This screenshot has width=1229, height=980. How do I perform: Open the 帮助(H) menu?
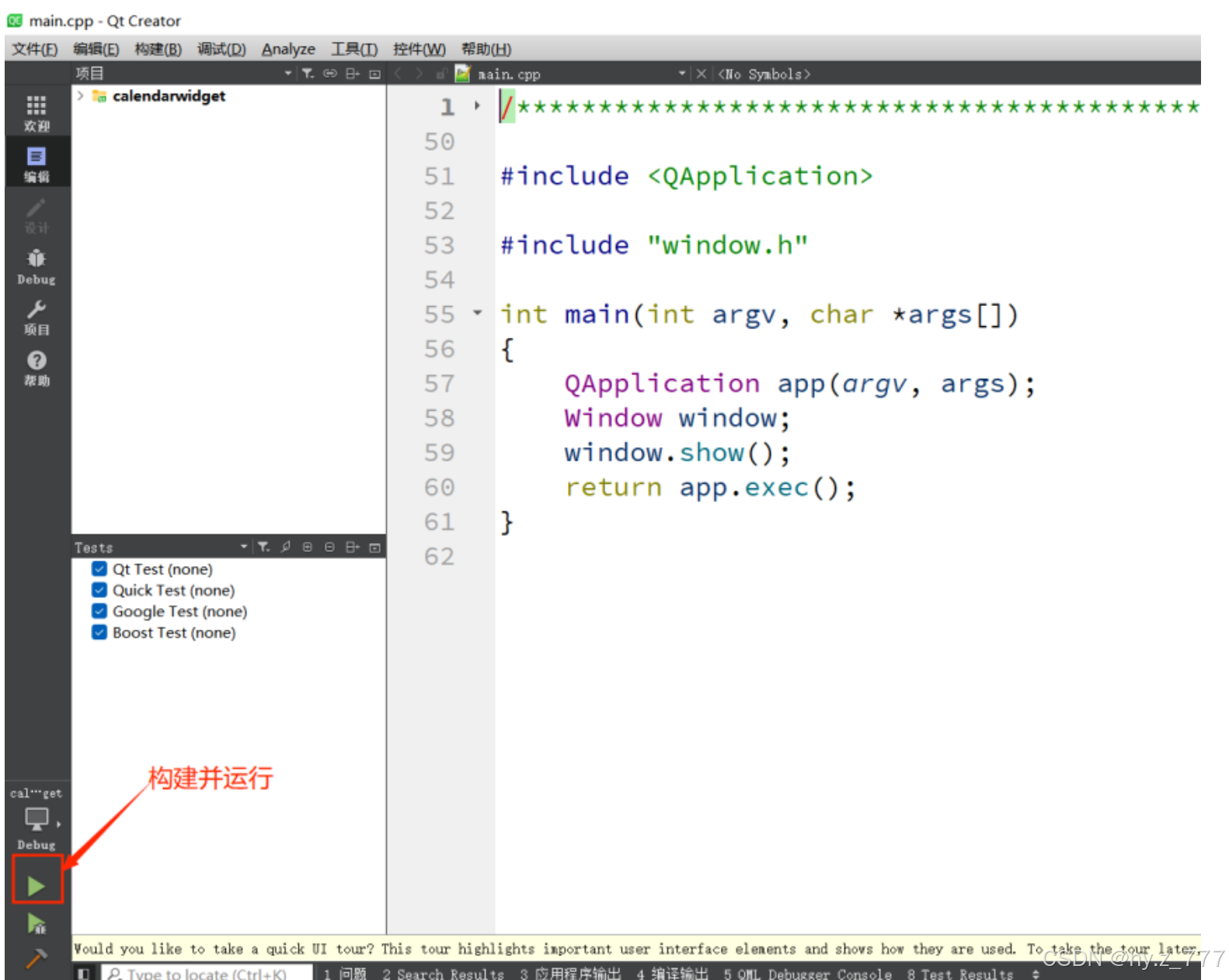486,49
